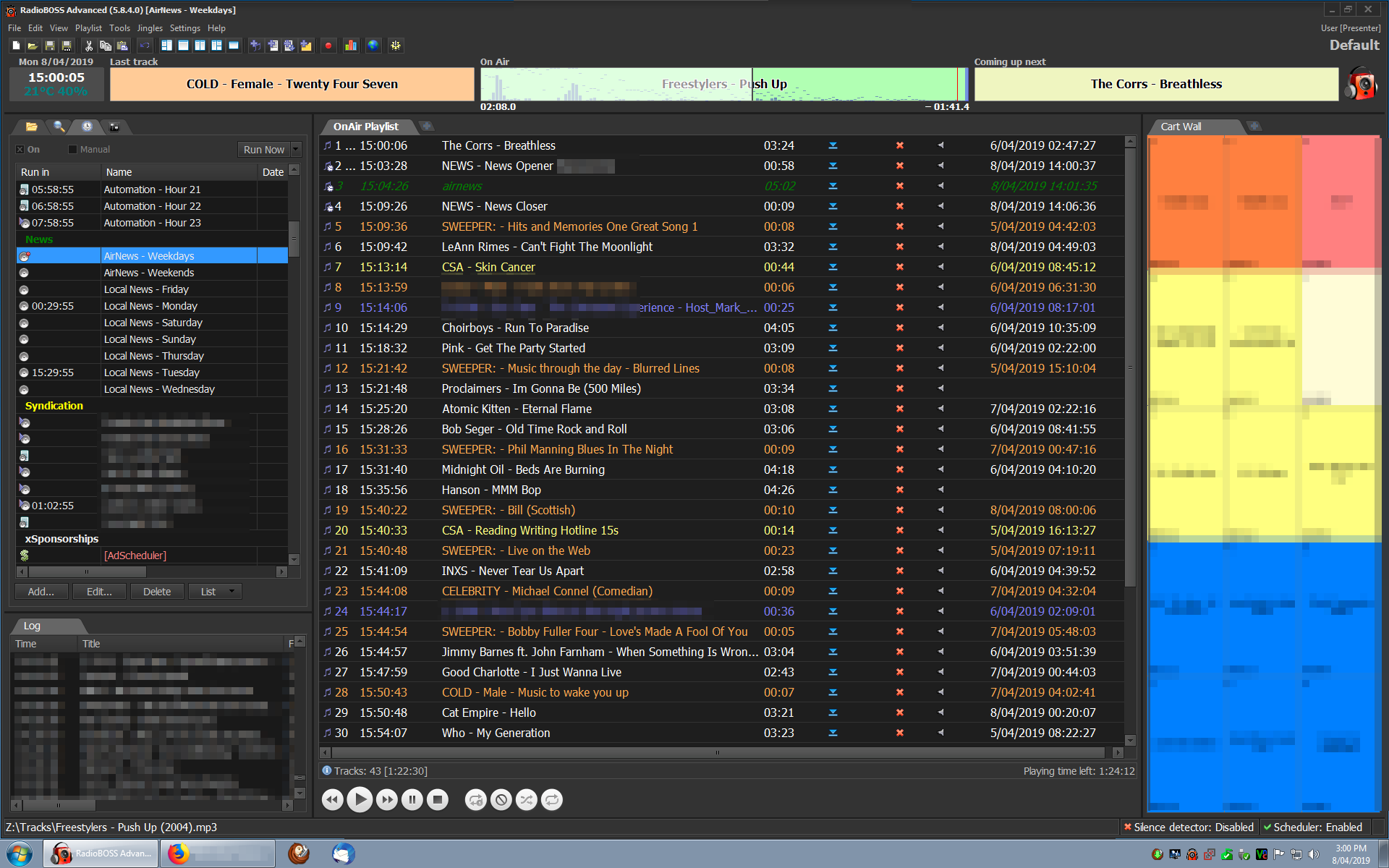Select AirNews - Weekends scheduler event
This screenshot has height=868, width=1389.
coord(152,273)
